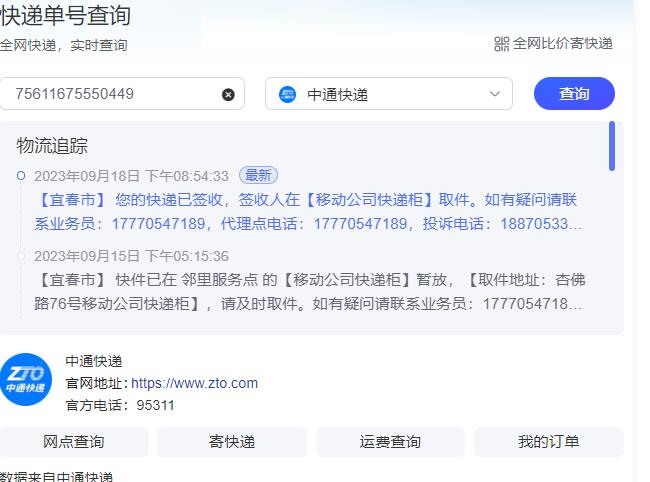Click the tracking number input field
Viewport: 650px width, 482px height.
point(122,94)
